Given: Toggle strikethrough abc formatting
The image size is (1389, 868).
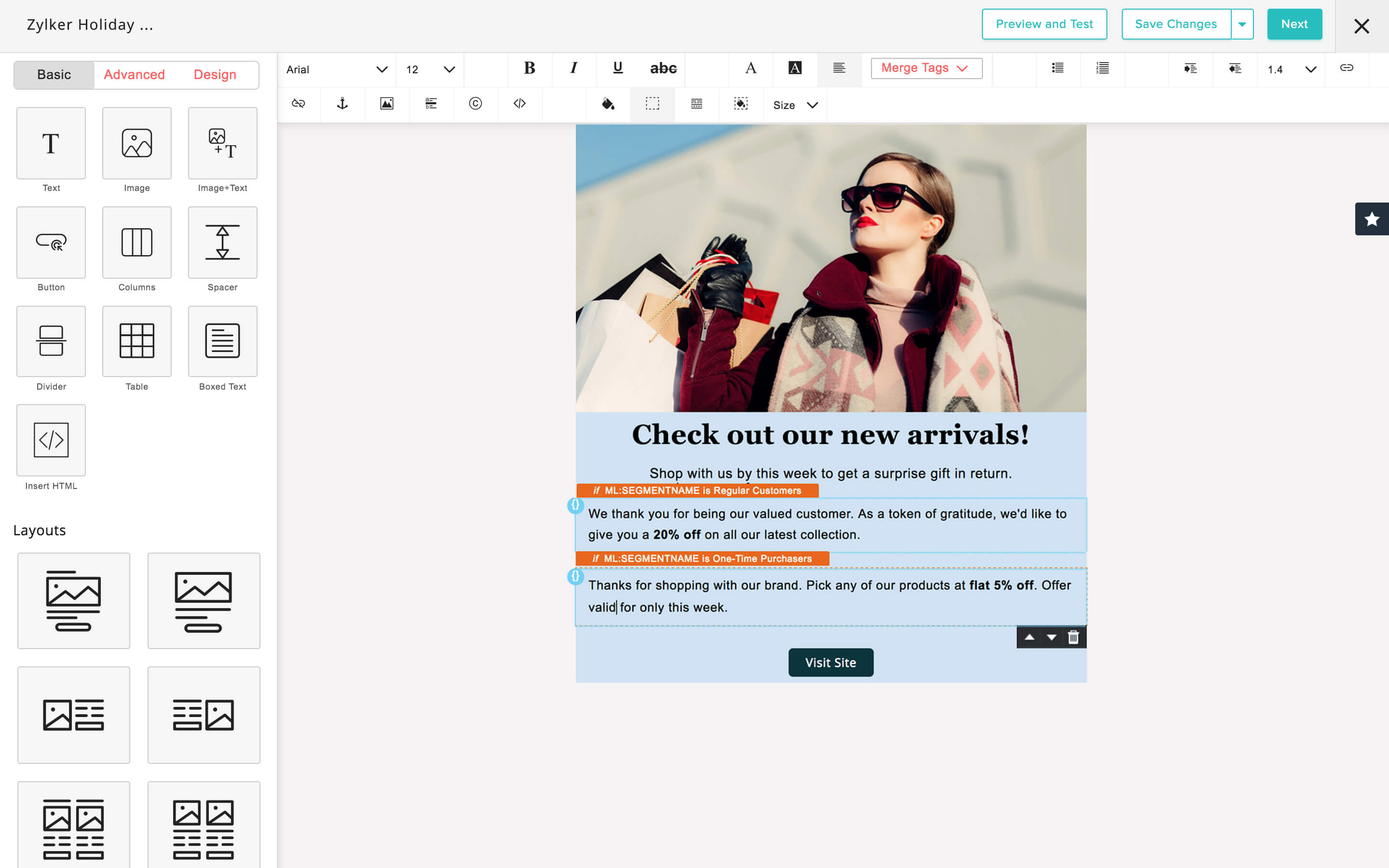Looking at the screenshot, I should (663, 68).
